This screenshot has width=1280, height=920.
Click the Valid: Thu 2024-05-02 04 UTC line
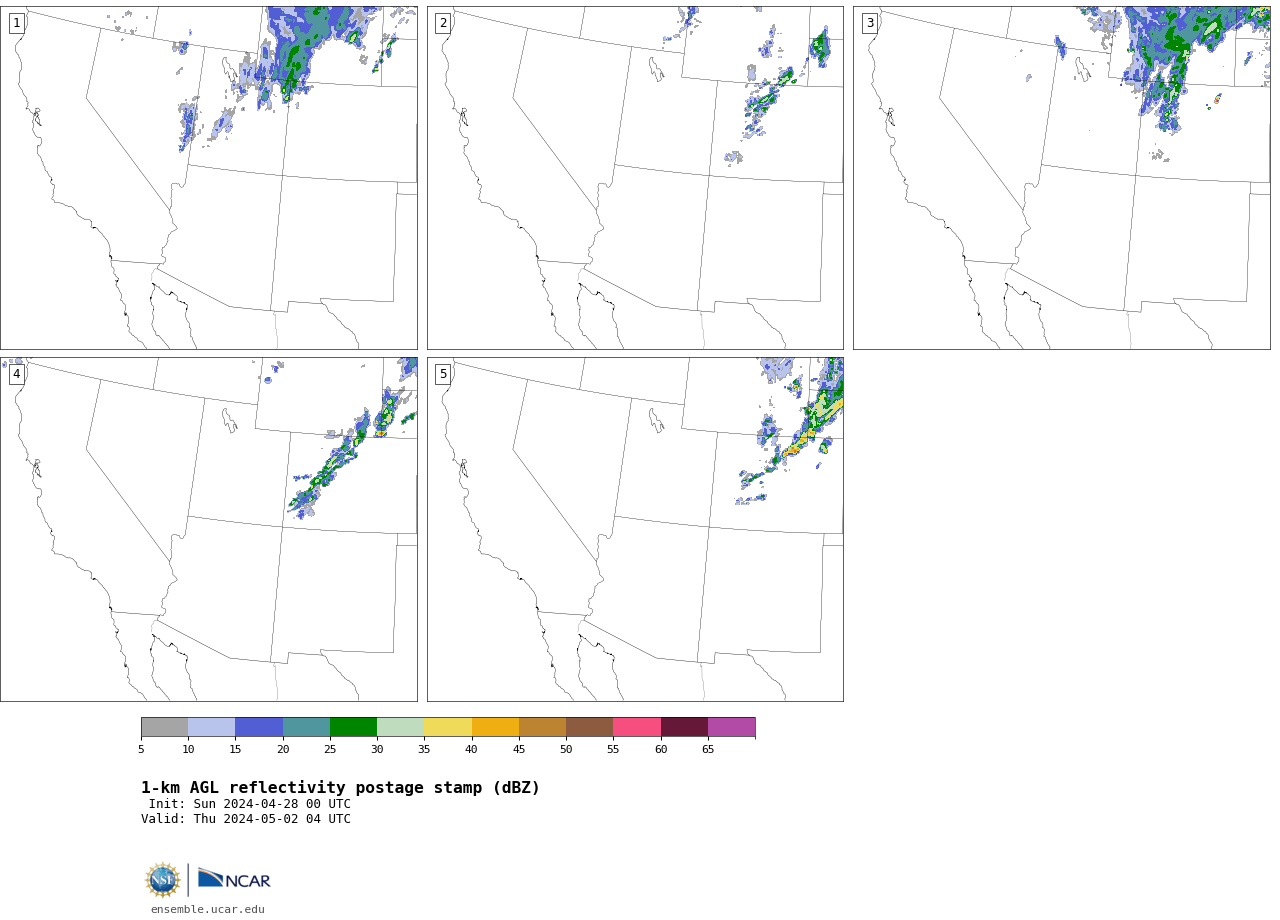246,819
